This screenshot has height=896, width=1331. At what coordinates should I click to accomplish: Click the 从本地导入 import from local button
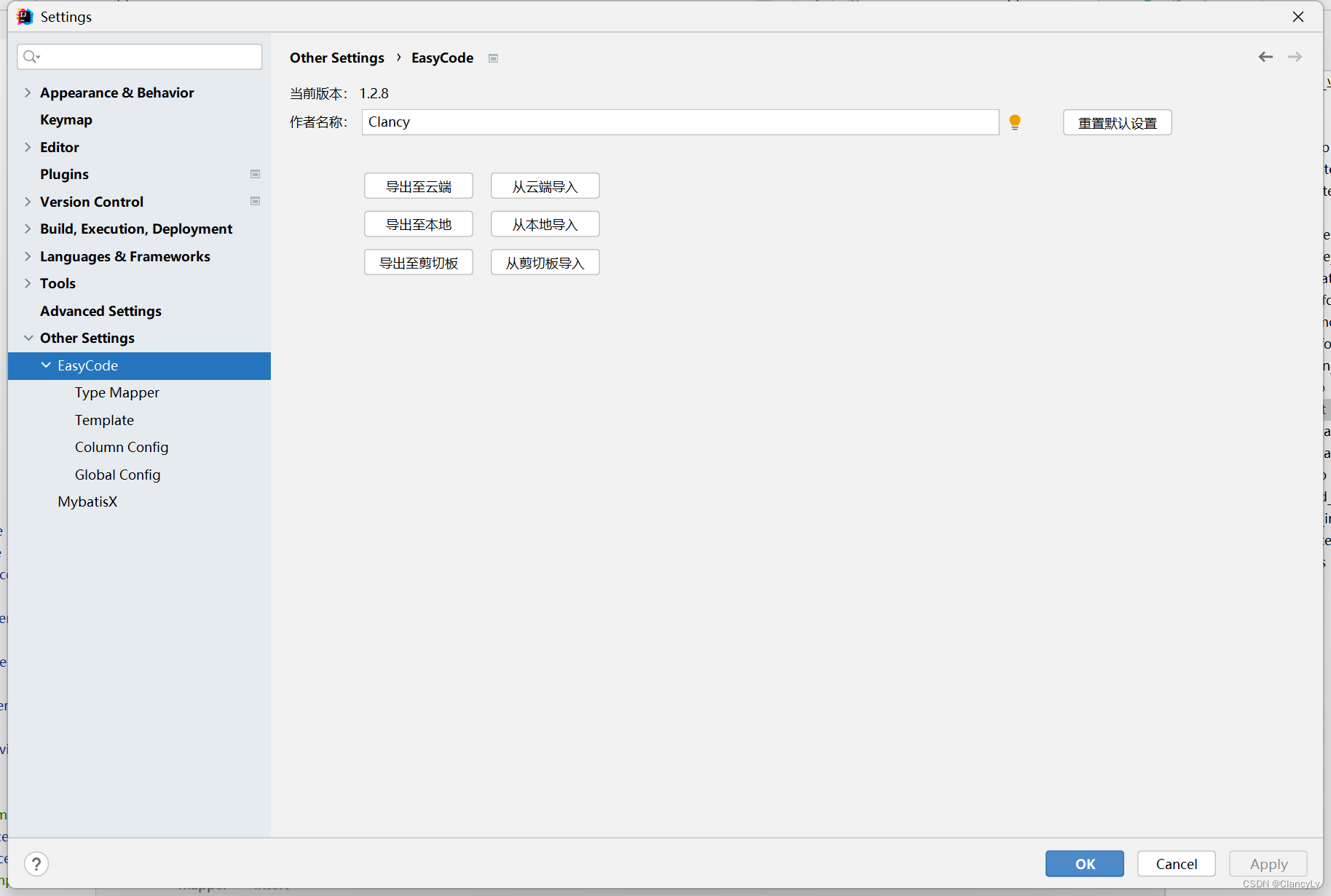click(x=545, y=224)
